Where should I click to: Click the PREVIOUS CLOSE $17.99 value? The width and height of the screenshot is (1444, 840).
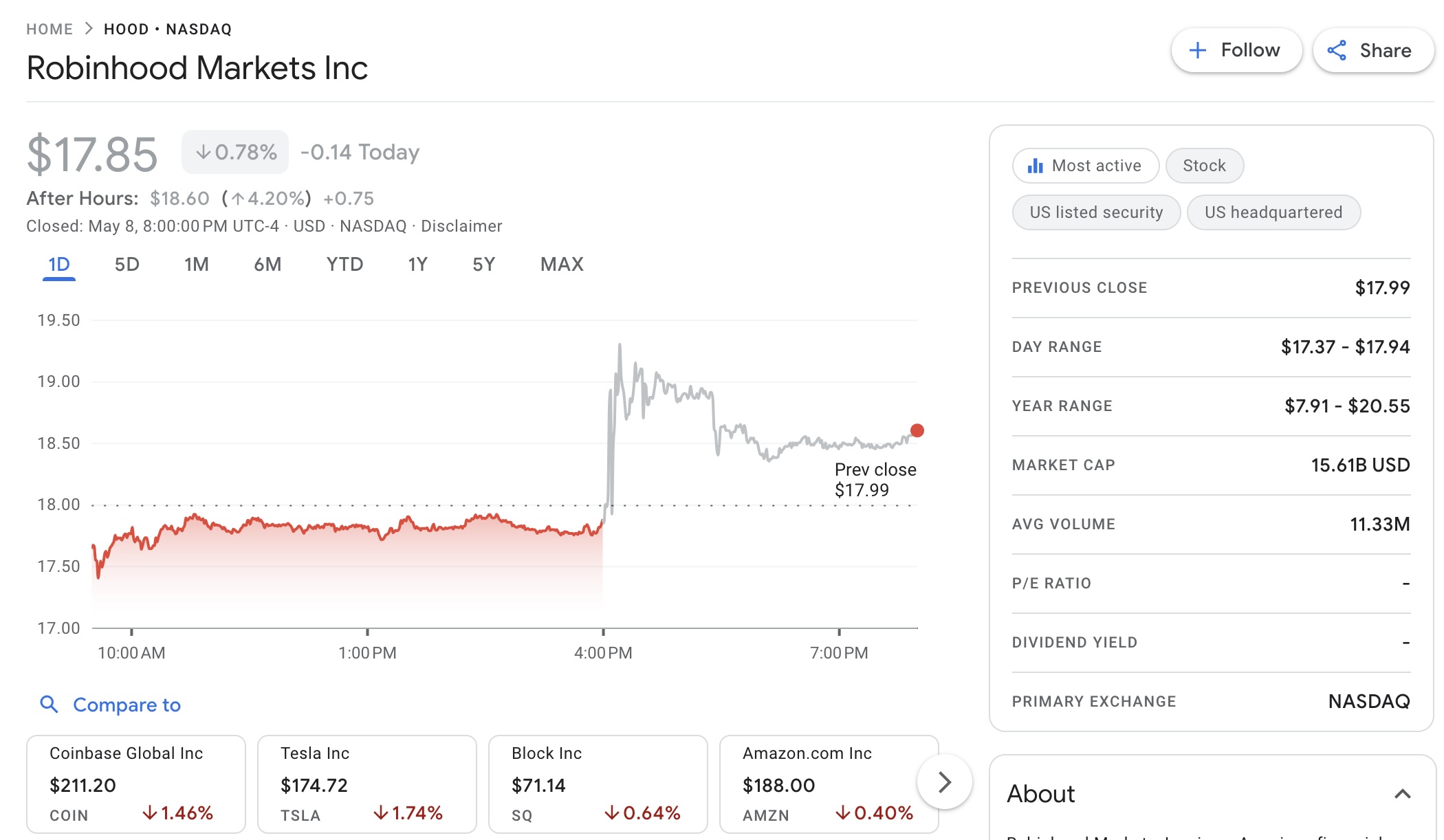1382,287
